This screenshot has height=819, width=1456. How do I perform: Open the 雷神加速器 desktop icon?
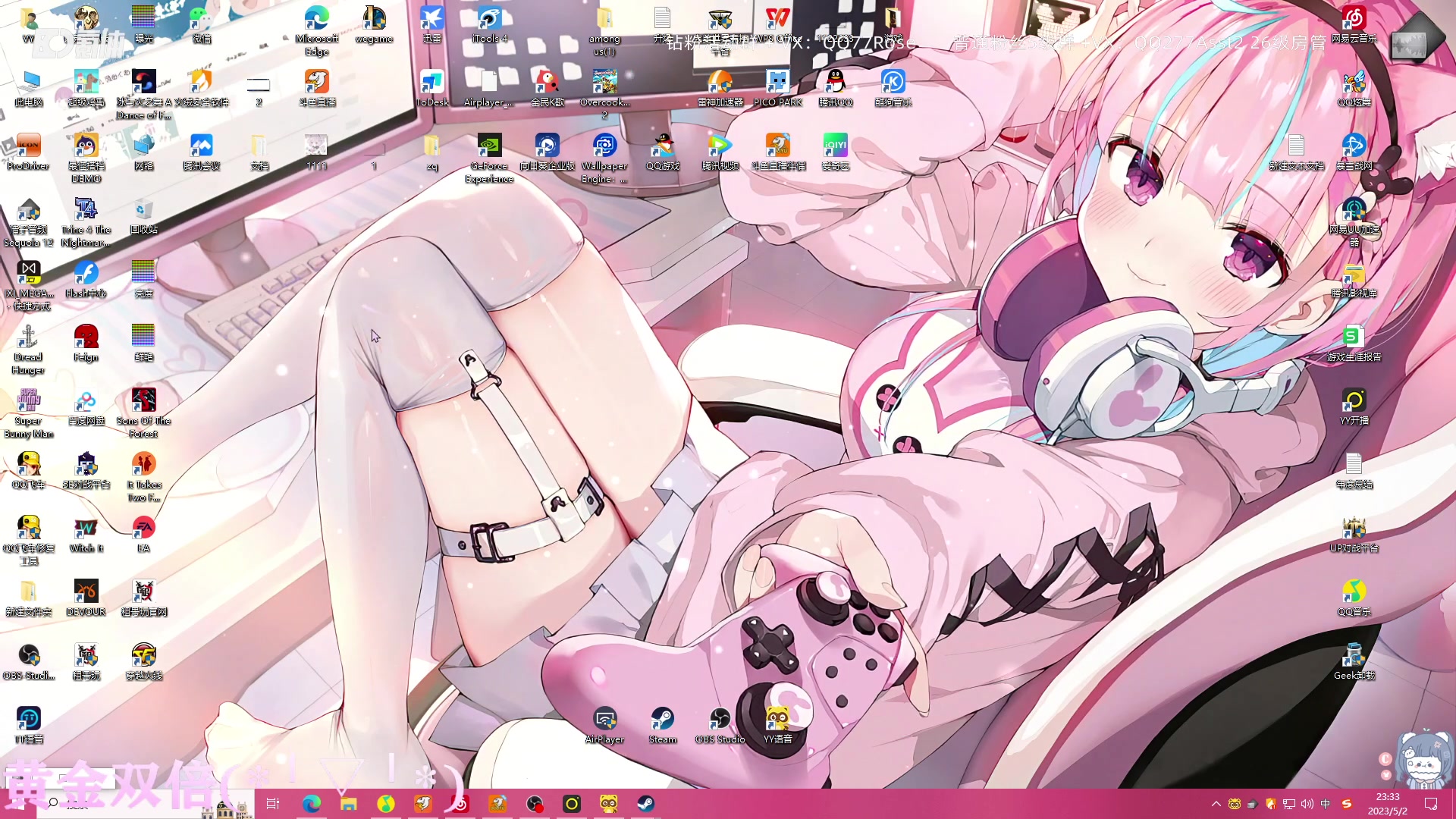[720, 88]
